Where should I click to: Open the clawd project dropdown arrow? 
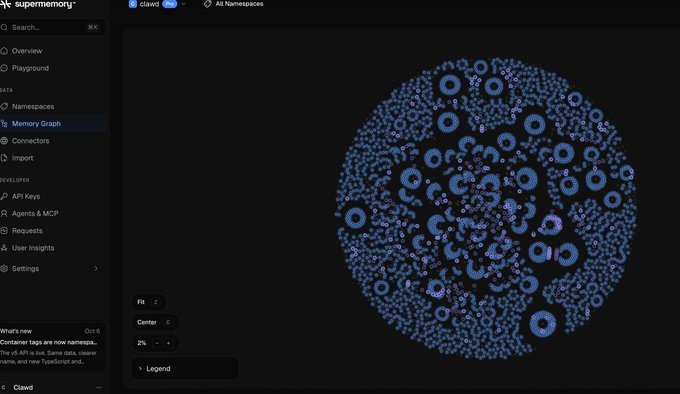pos(183,4)
